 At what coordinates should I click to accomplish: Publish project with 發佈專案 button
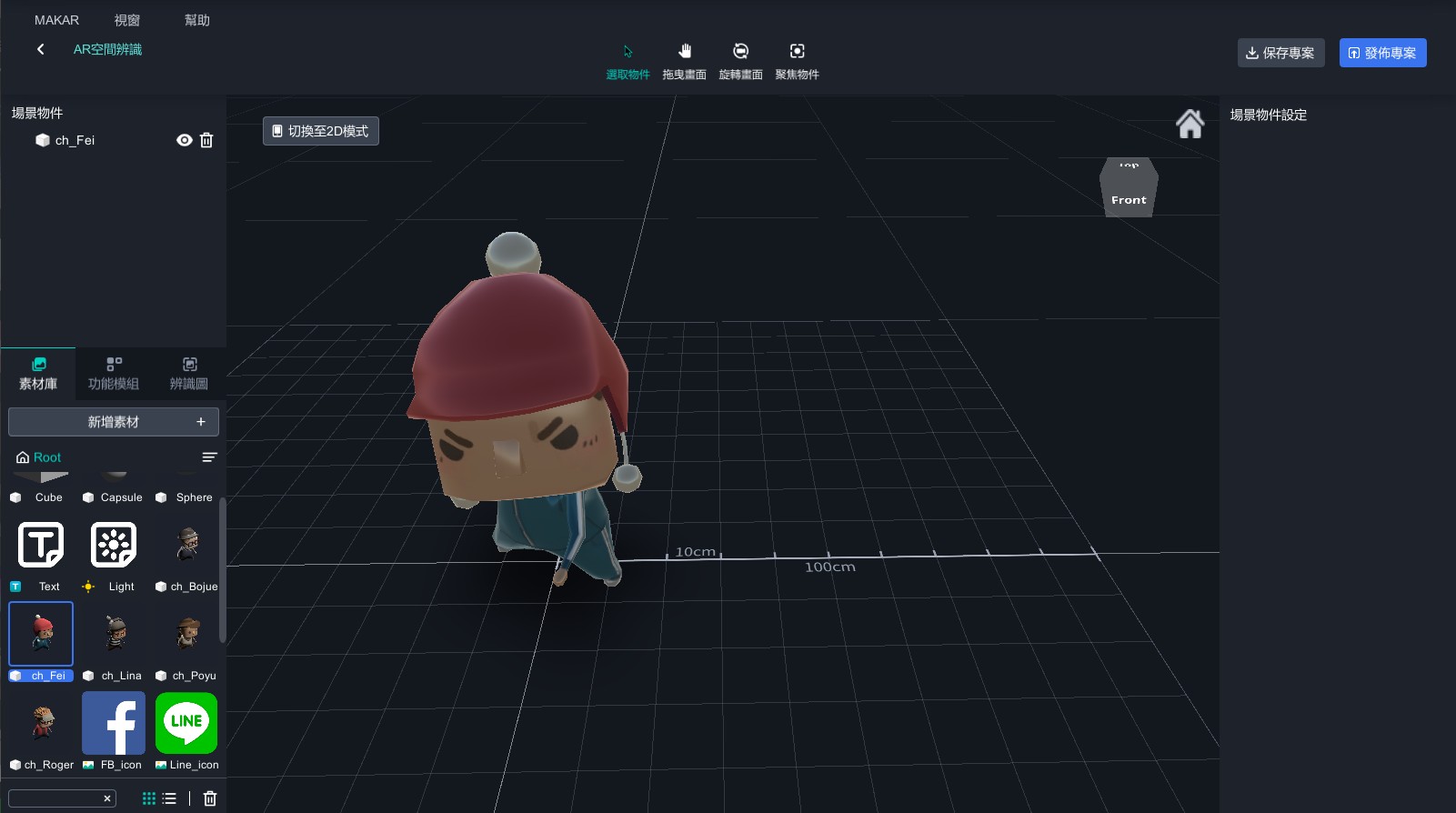[x=1382, y=53]
